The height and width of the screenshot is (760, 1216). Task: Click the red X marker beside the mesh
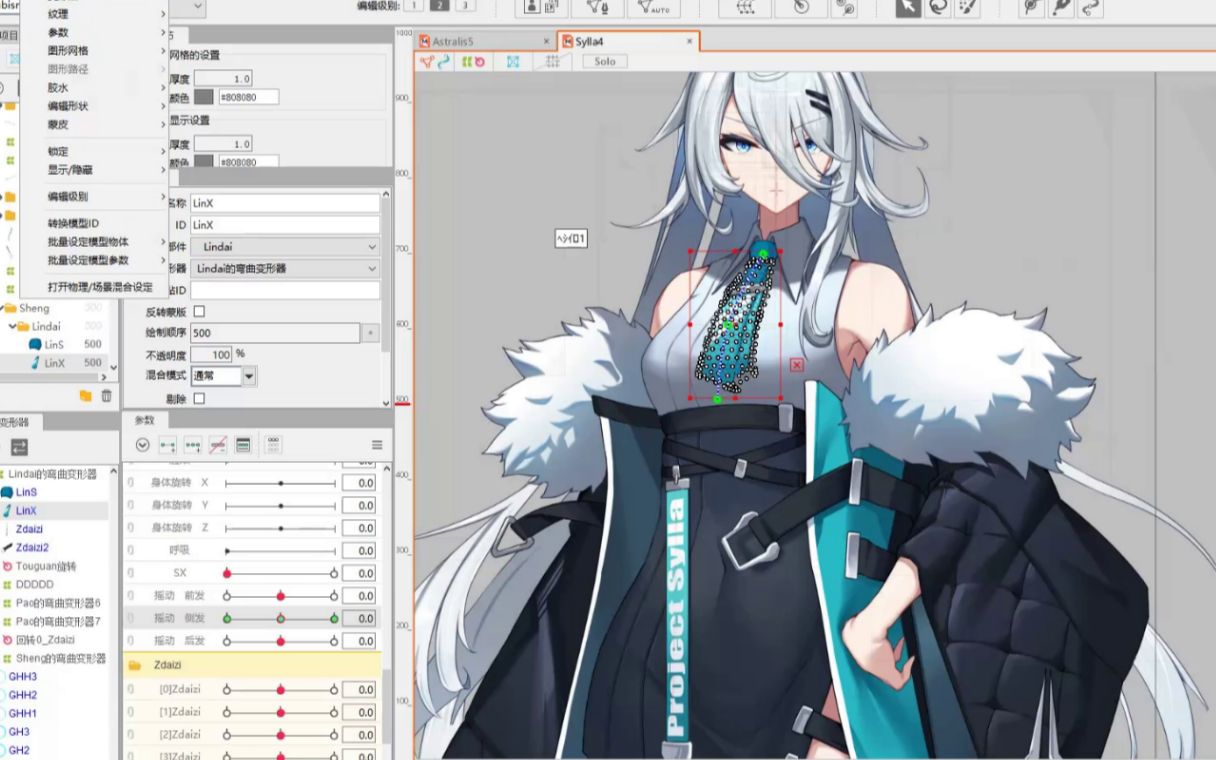point(797,365)
